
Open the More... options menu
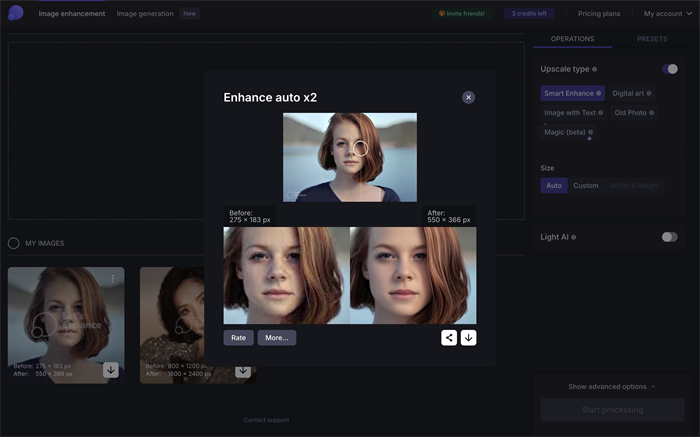tap(276, 338)
